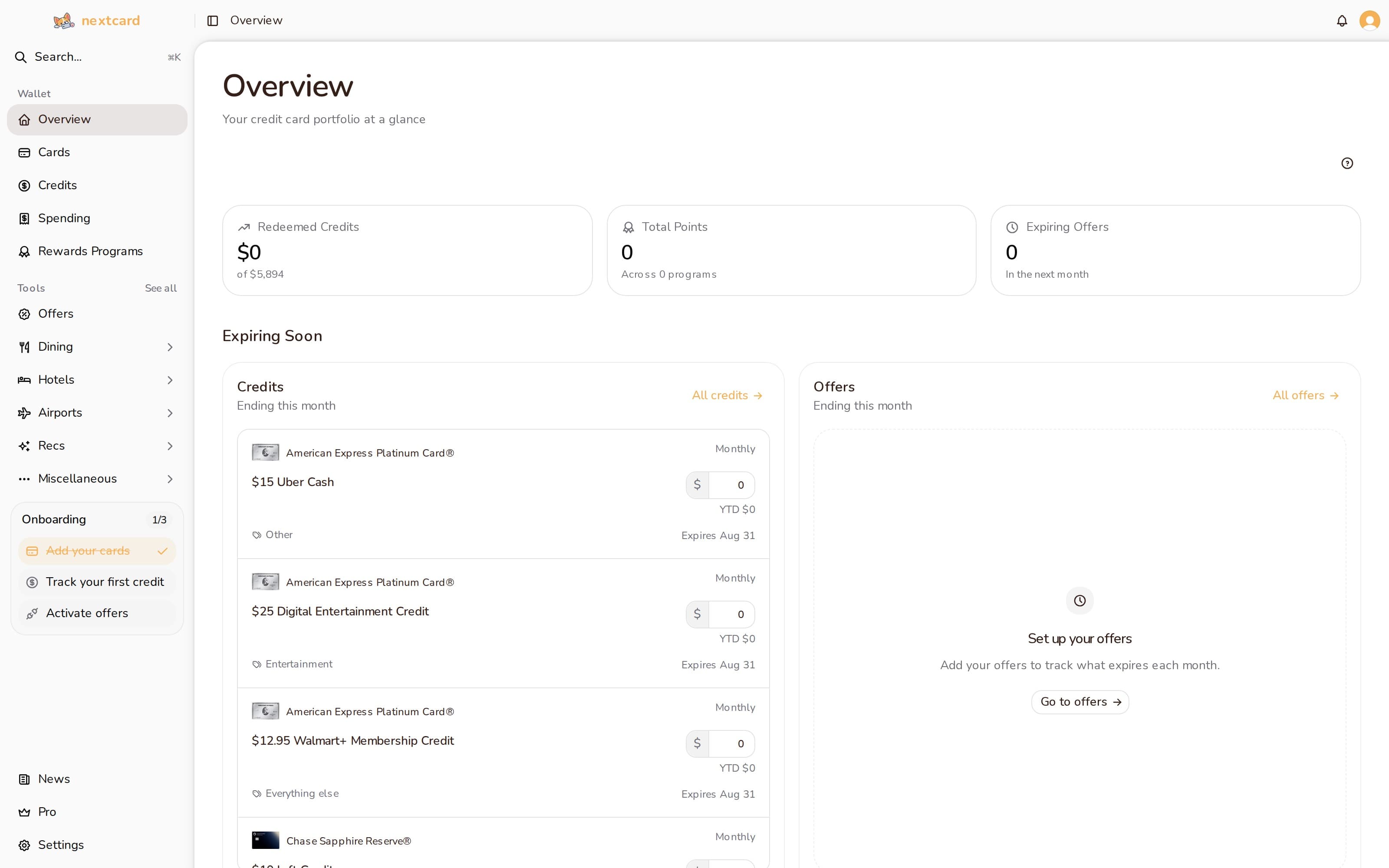Click the search magnifier icon
This screenshot has height=868, width=1389.
(21, 57)
